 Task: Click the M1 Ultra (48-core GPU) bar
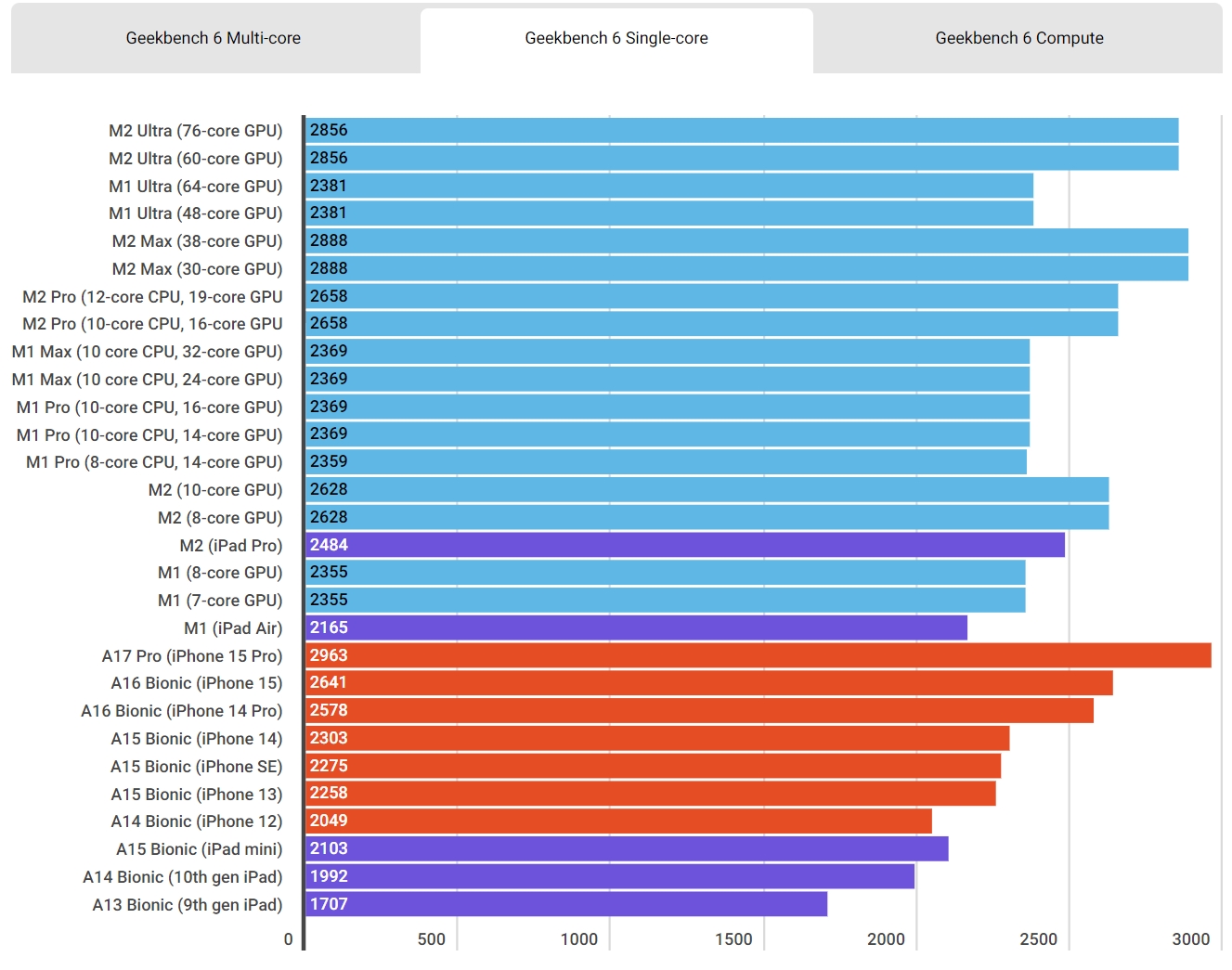pos(669,213)
